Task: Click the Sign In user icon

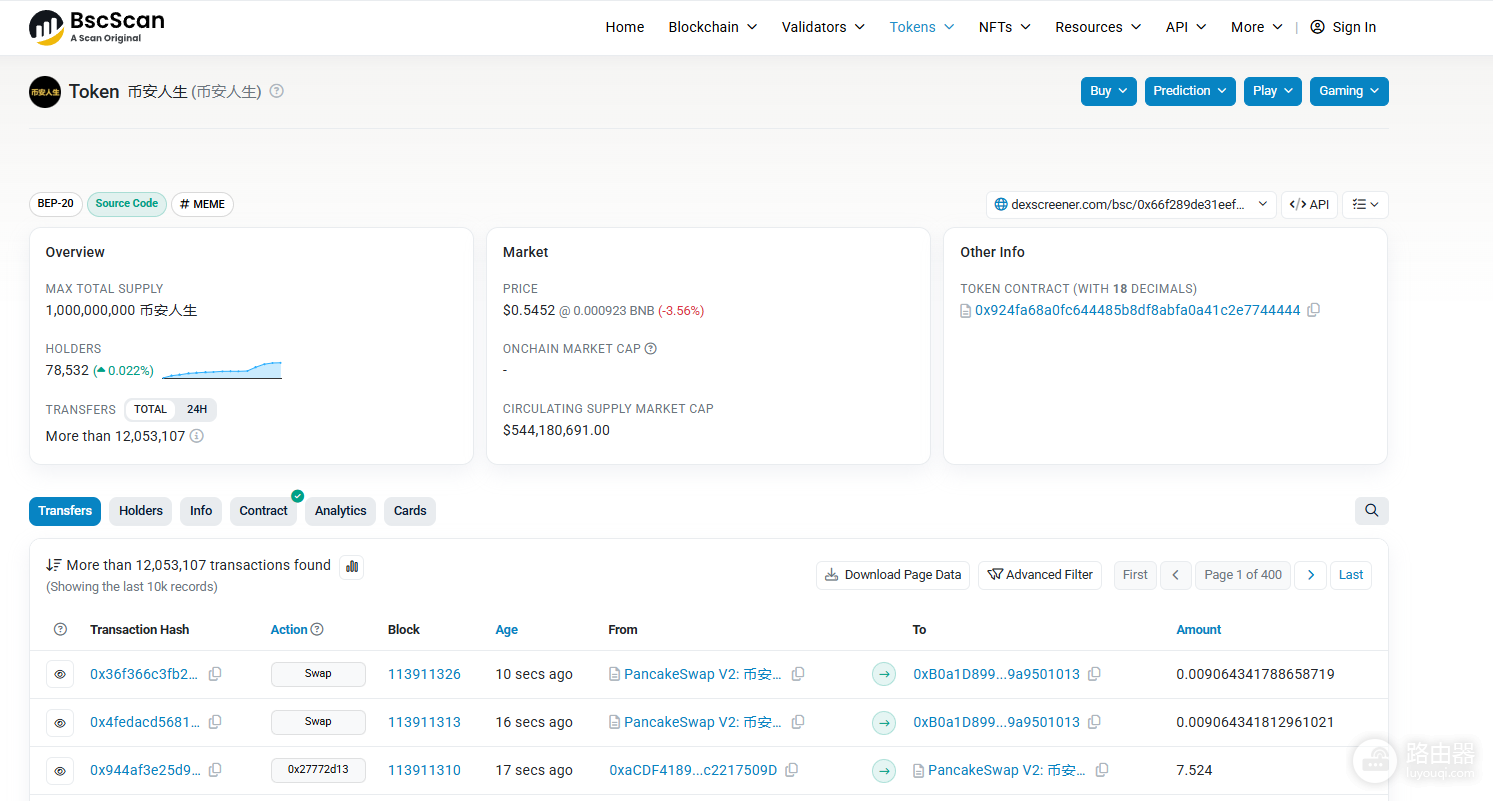Action: click(x=1318, y=27)
